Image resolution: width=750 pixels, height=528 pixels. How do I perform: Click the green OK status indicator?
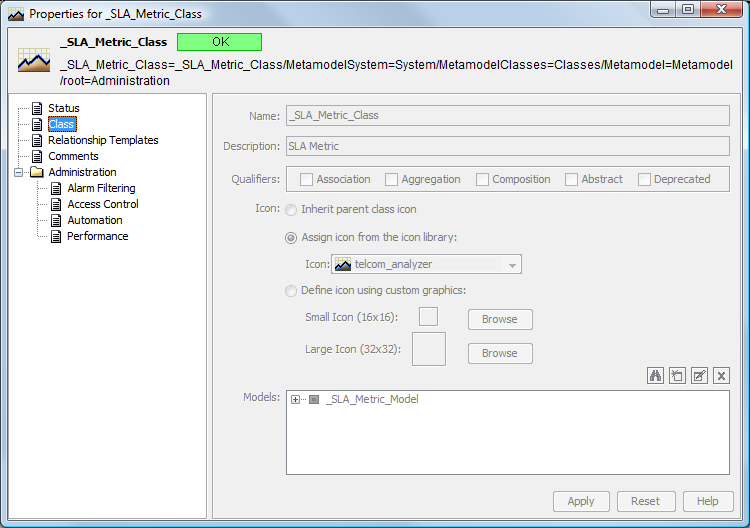[x=220, y=42]
